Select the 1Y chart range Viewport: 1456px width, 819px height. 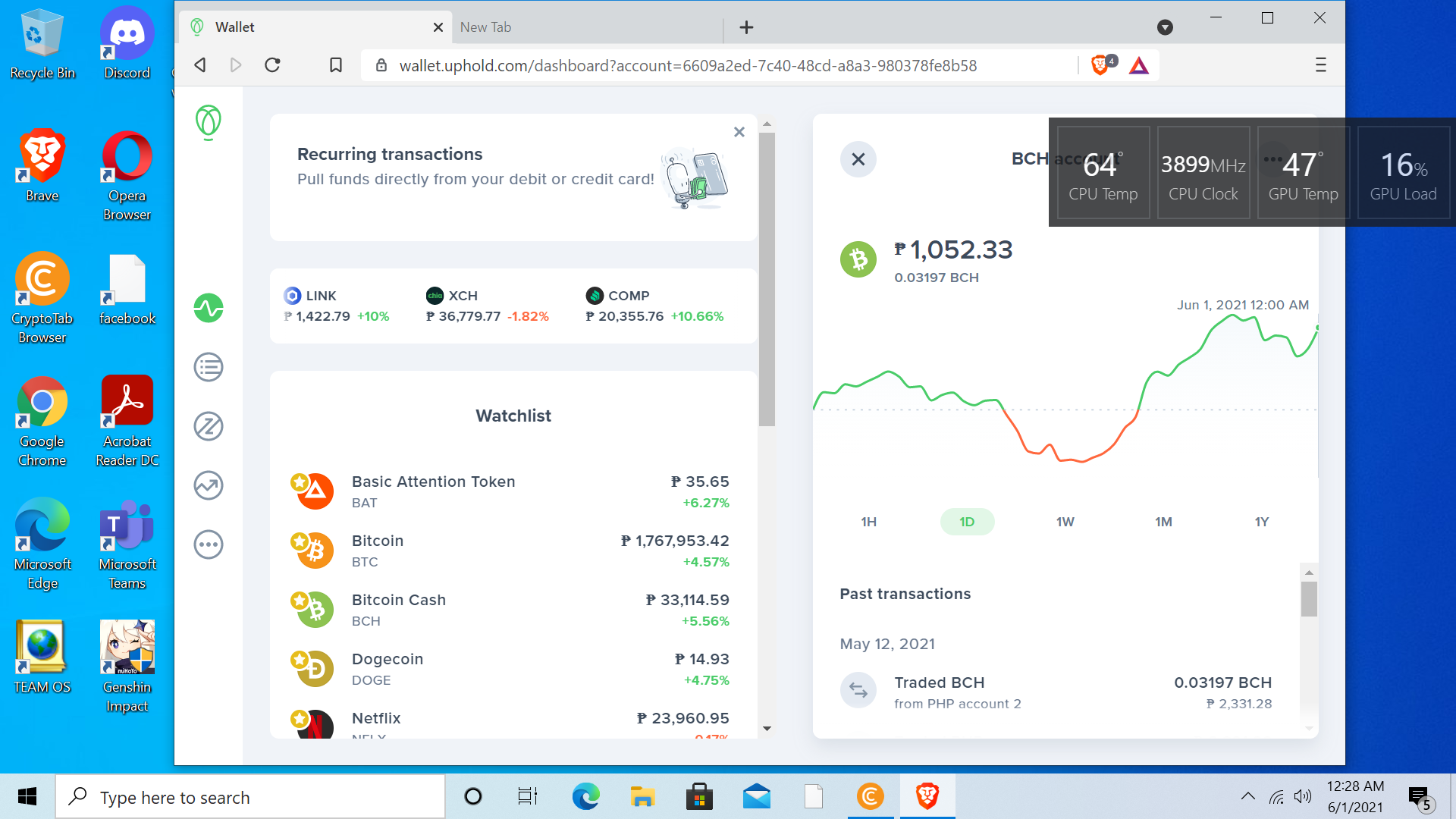point(1262,522)
